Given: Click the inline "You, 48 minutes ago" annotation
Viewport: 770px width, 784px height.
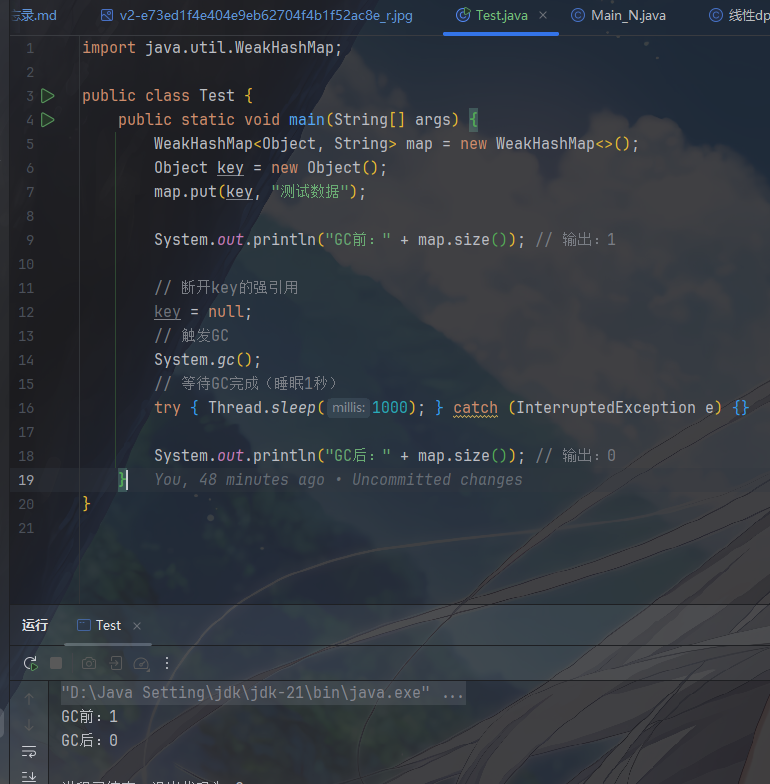Looking at the screenshot, I should 338,480.
